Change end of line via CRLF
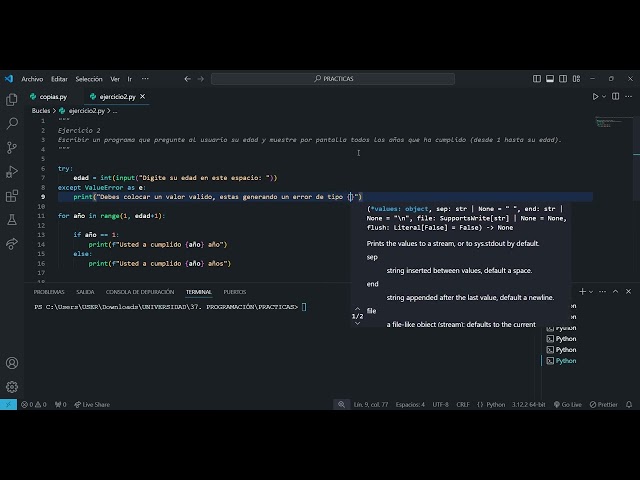The width and height of the screenshot is (640, 480). coord(462,404)
